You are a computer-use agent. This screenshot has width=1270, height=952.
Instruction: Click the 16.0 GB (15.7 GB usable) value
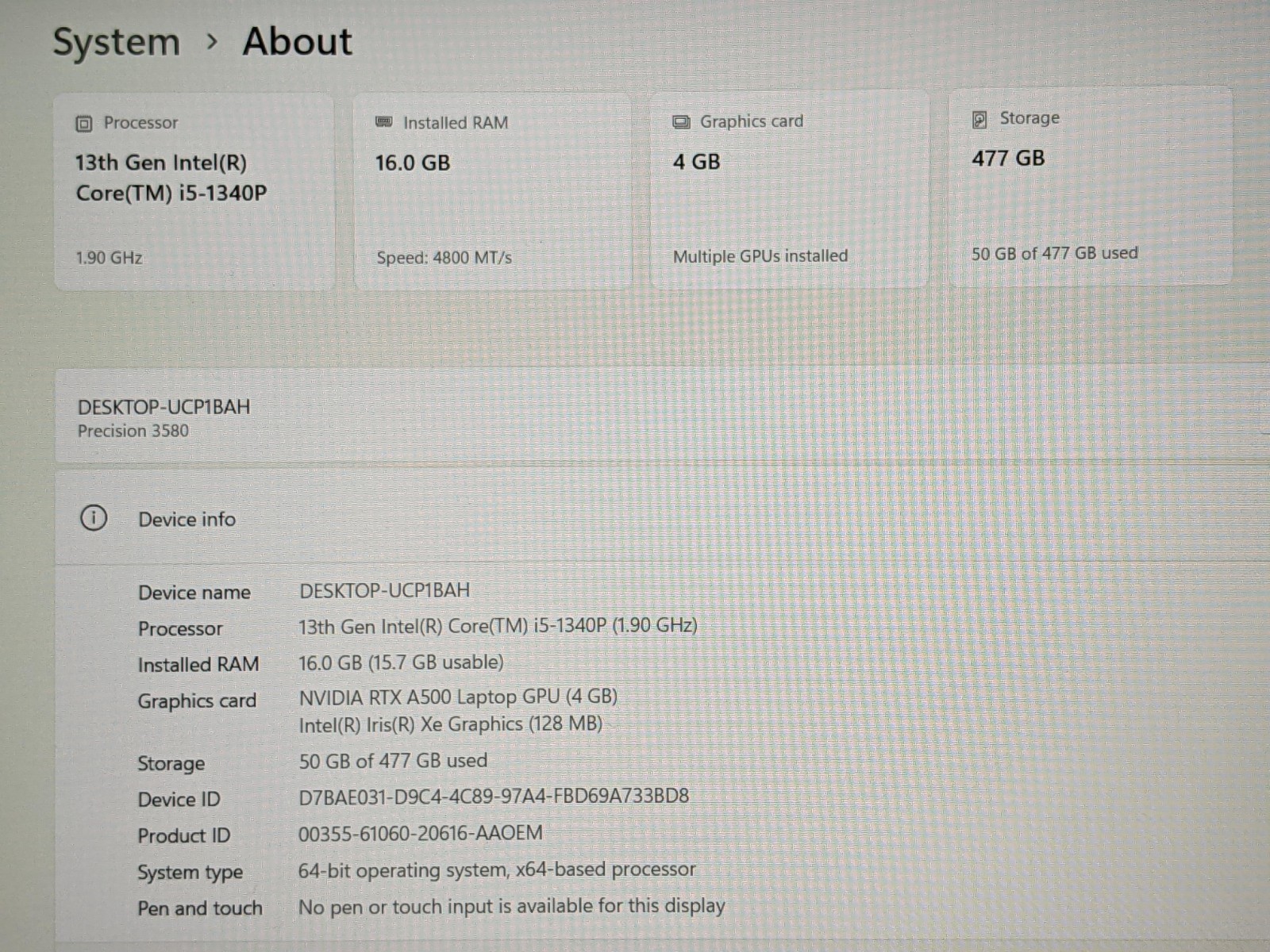[x=401, y=662]
